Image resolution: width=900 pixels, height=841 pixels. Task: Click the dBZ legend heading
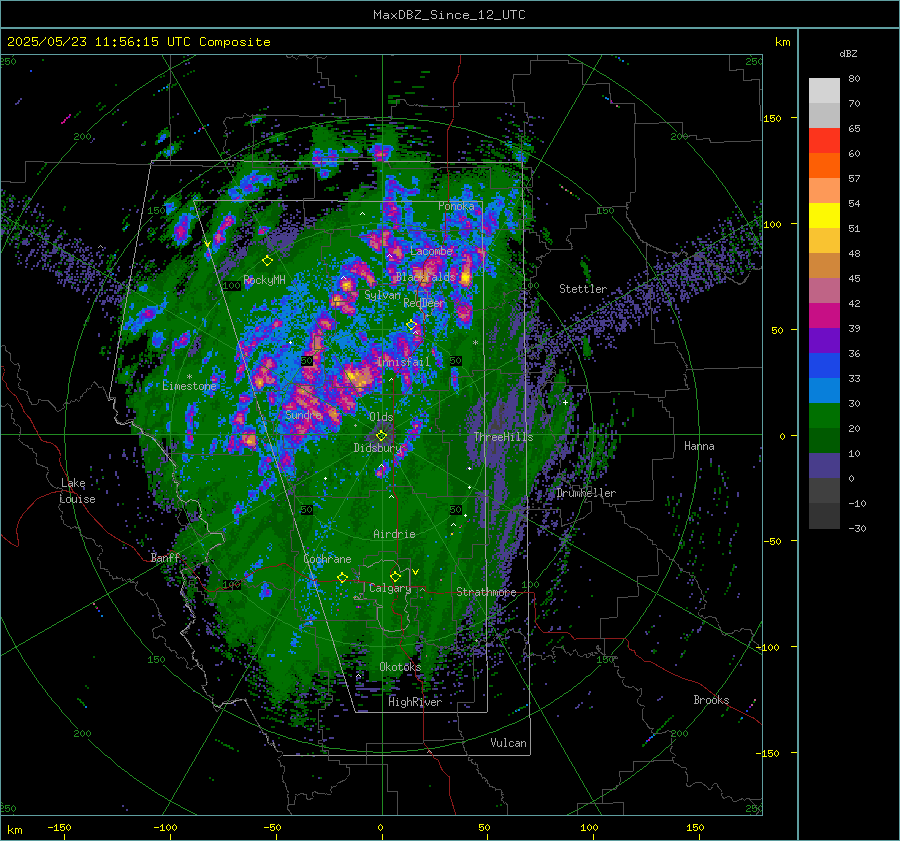[x=848, y=54]
